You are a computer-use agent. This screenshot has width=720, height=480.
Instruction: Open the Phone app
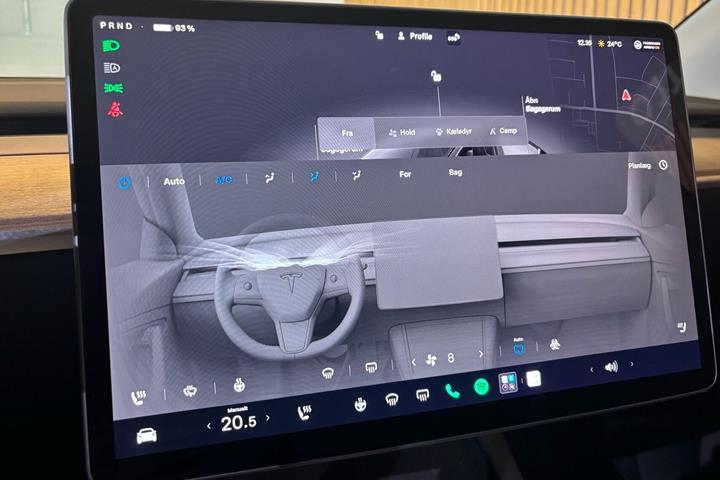(x=452, y=391)
